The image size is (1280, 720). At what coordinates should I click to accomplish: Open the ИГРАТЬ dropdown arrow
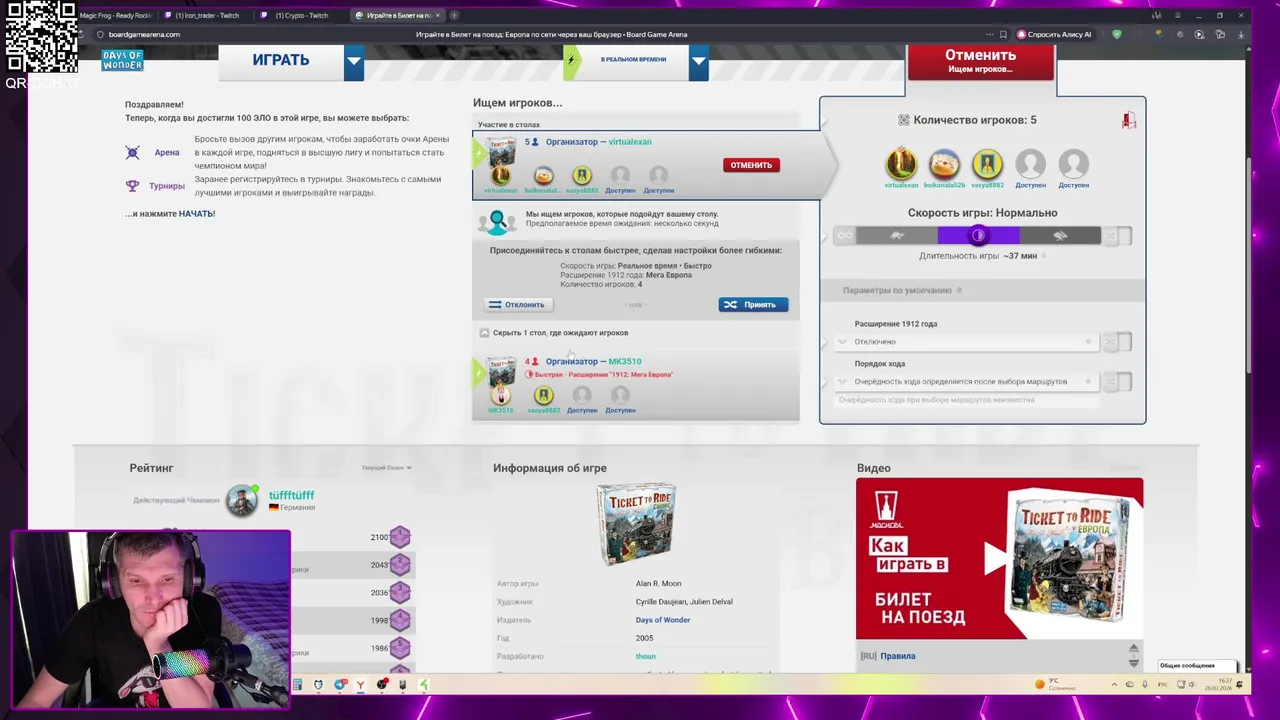pos(354,62)
